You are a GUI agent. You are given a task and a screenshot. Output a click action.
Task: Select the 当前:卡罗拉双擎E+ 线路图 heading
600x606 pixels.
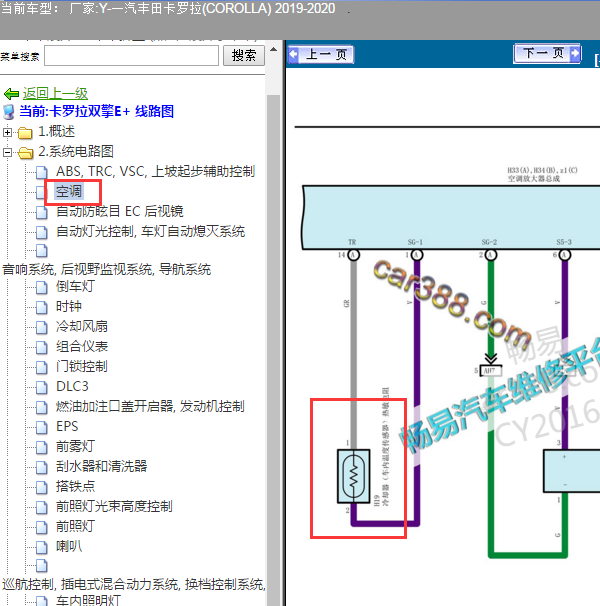pos(96,112)
